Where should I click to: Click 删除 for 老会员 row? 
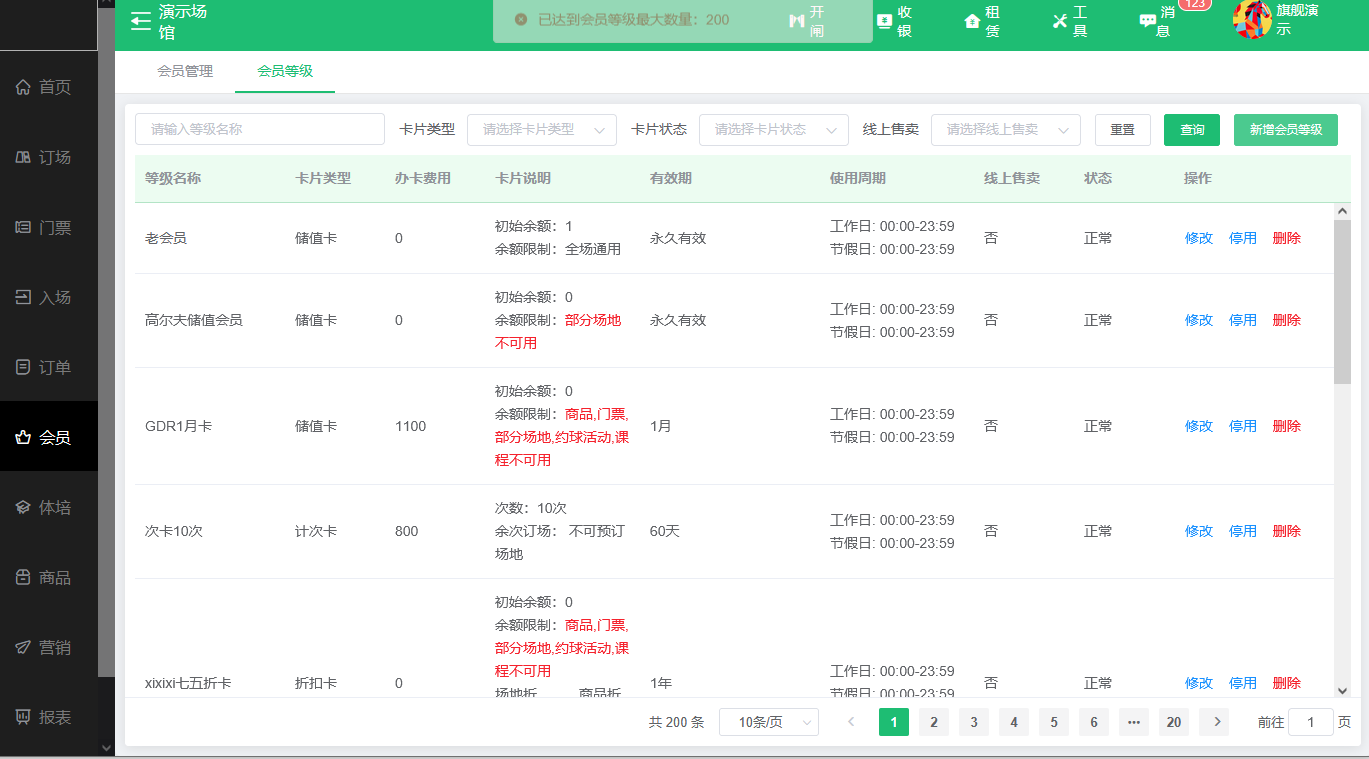(1287, 238)
